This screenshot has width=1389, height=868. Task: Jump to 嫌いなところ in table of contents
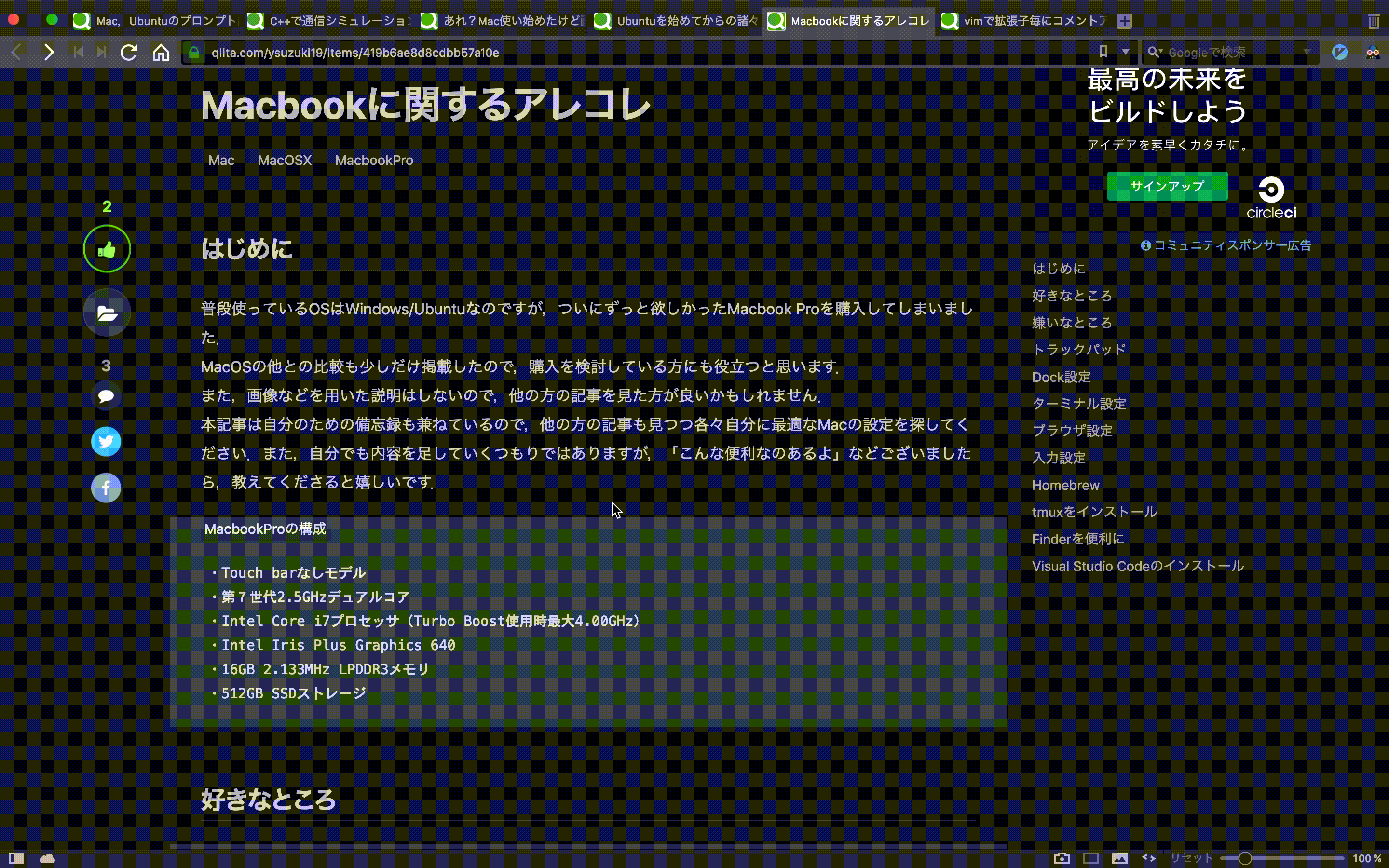pyautogui.click(x=1072, y=323)
